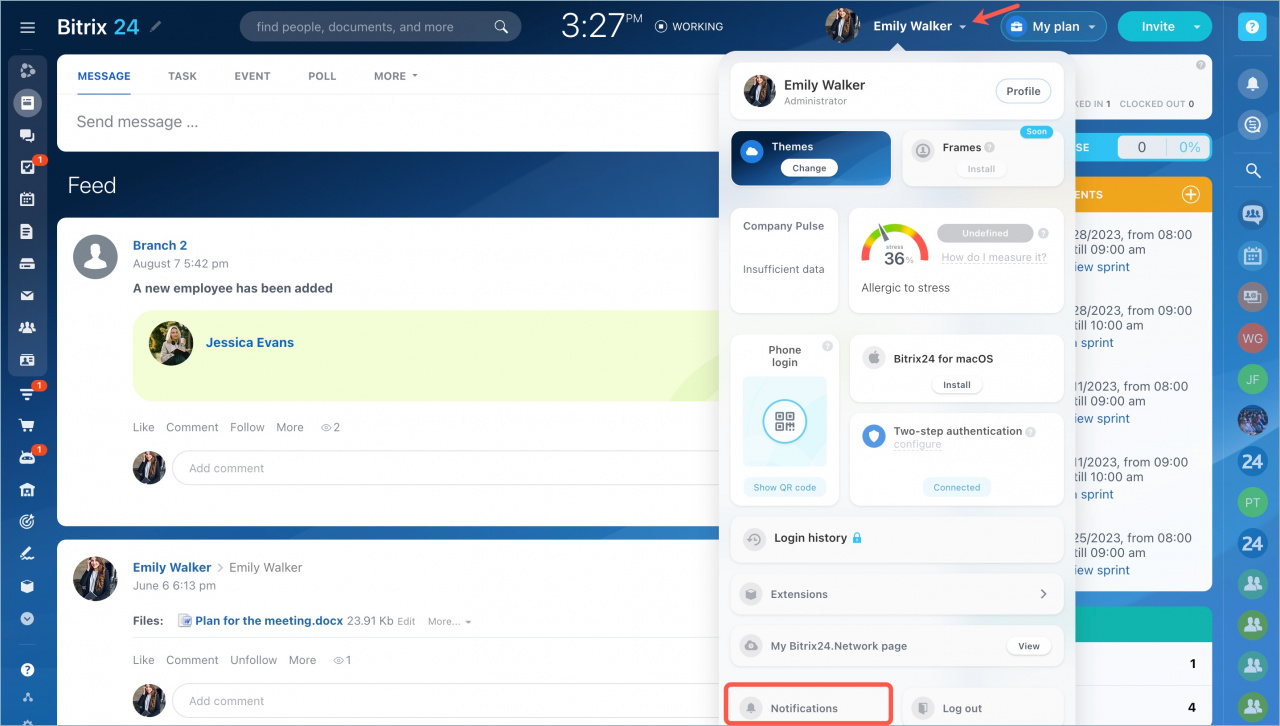
Task: Open the cube Market icon in sidebar
Action: coord(28,586)
